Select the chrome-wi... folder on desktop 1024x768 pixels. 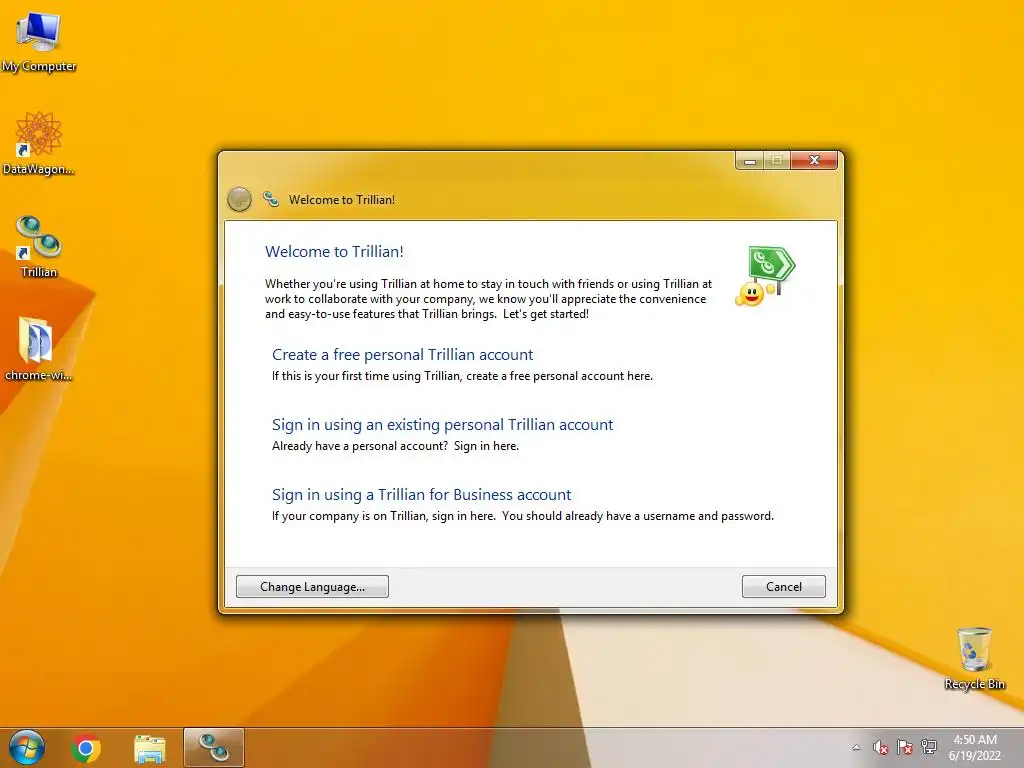(38, 349)
